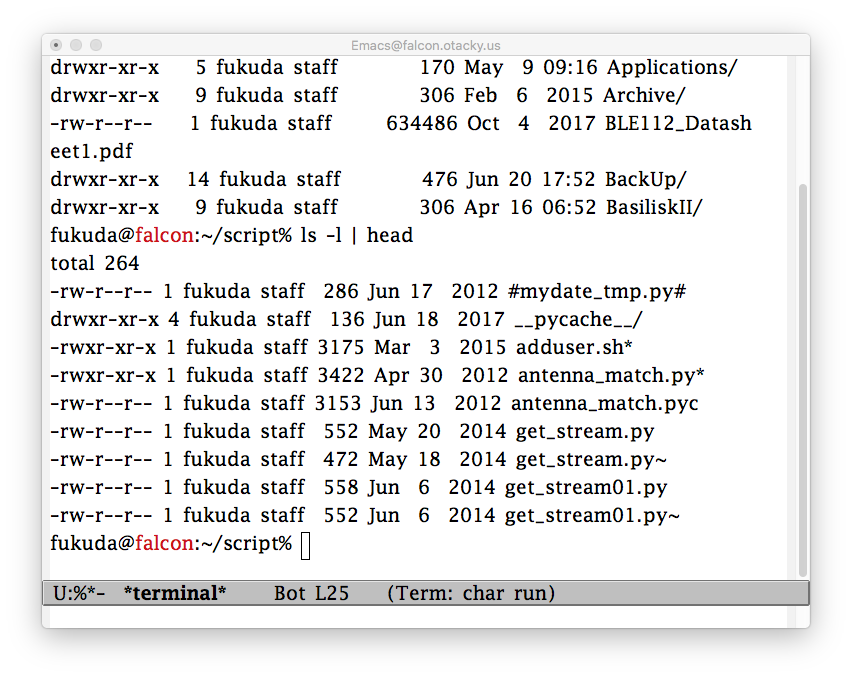Click the ls -l | head command text
Image resolution: width=852 pixels, height=678 pixels.
(x=357, y=235)
